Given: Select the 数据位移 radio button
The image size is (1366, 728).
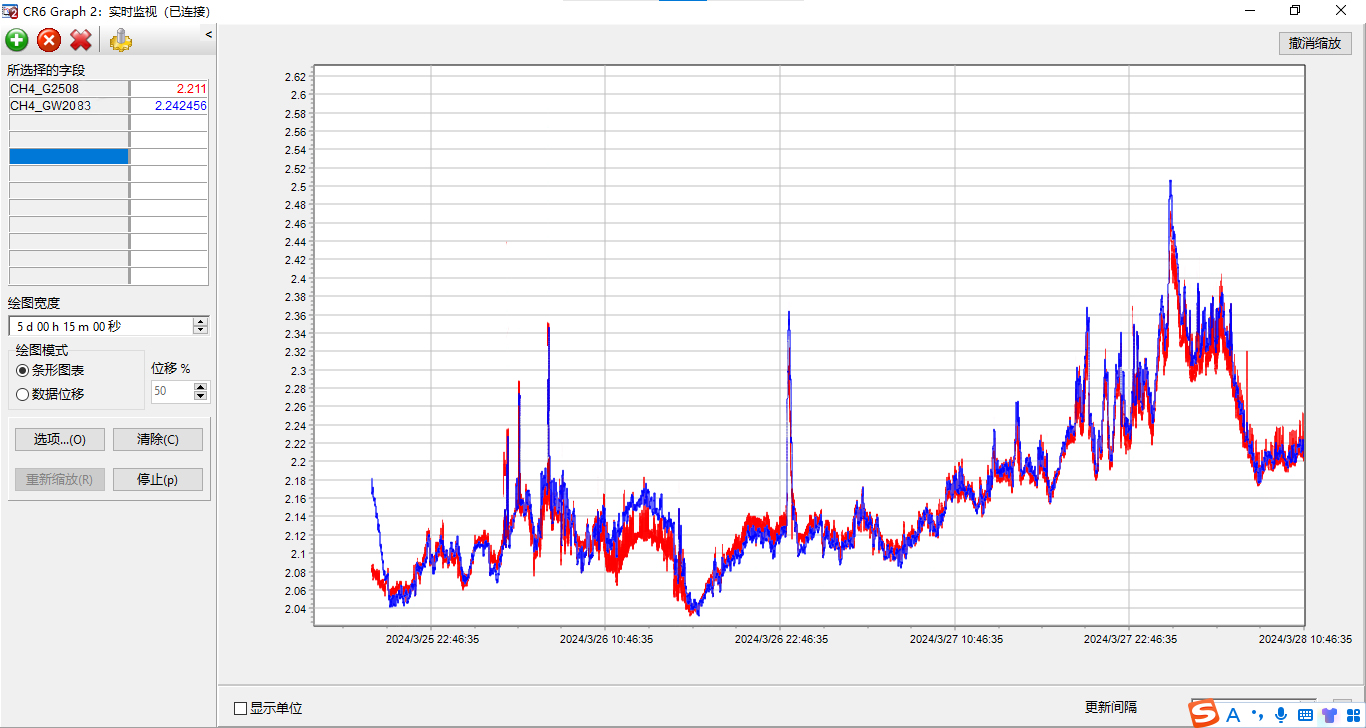Looking at the screenshot, I should coord(23,394).
